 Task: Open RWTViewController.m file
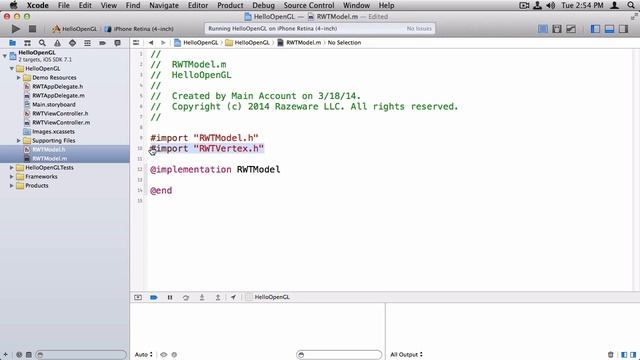coord(61,122)
